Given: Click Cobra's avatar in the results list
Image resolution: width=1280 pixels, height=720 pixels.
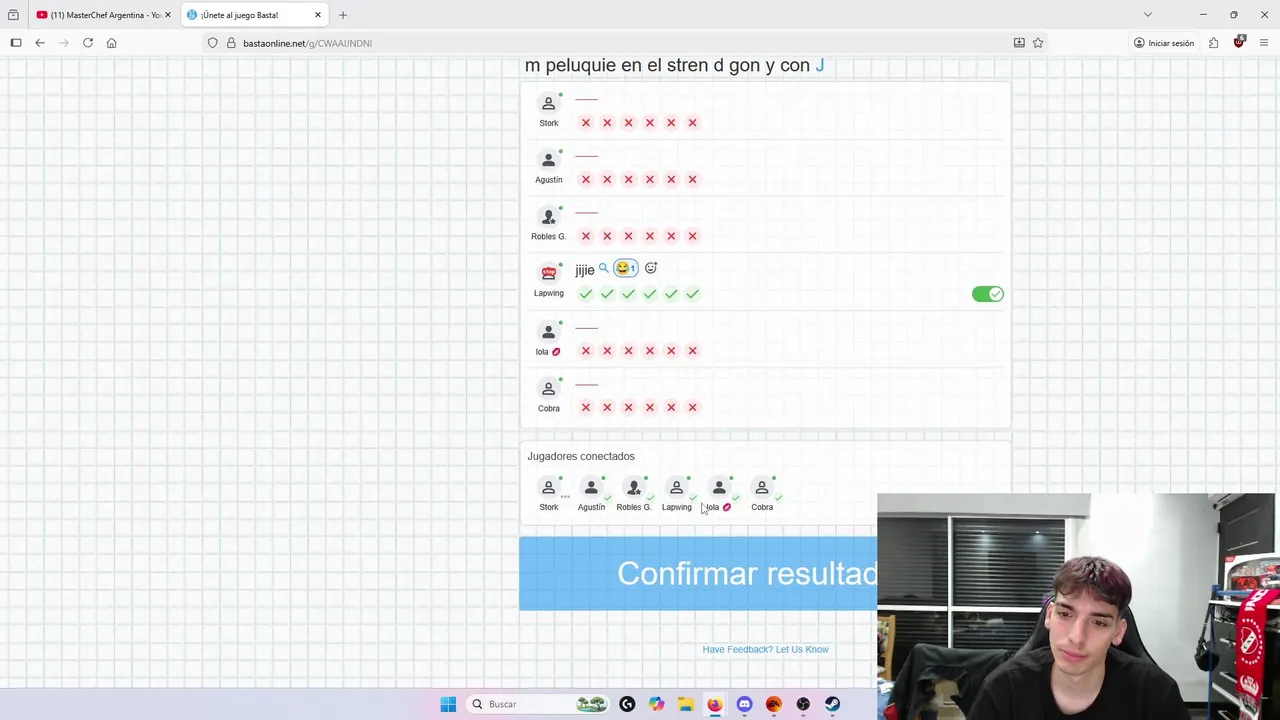Looking at the screenshot, I should [x=548, y=389].
